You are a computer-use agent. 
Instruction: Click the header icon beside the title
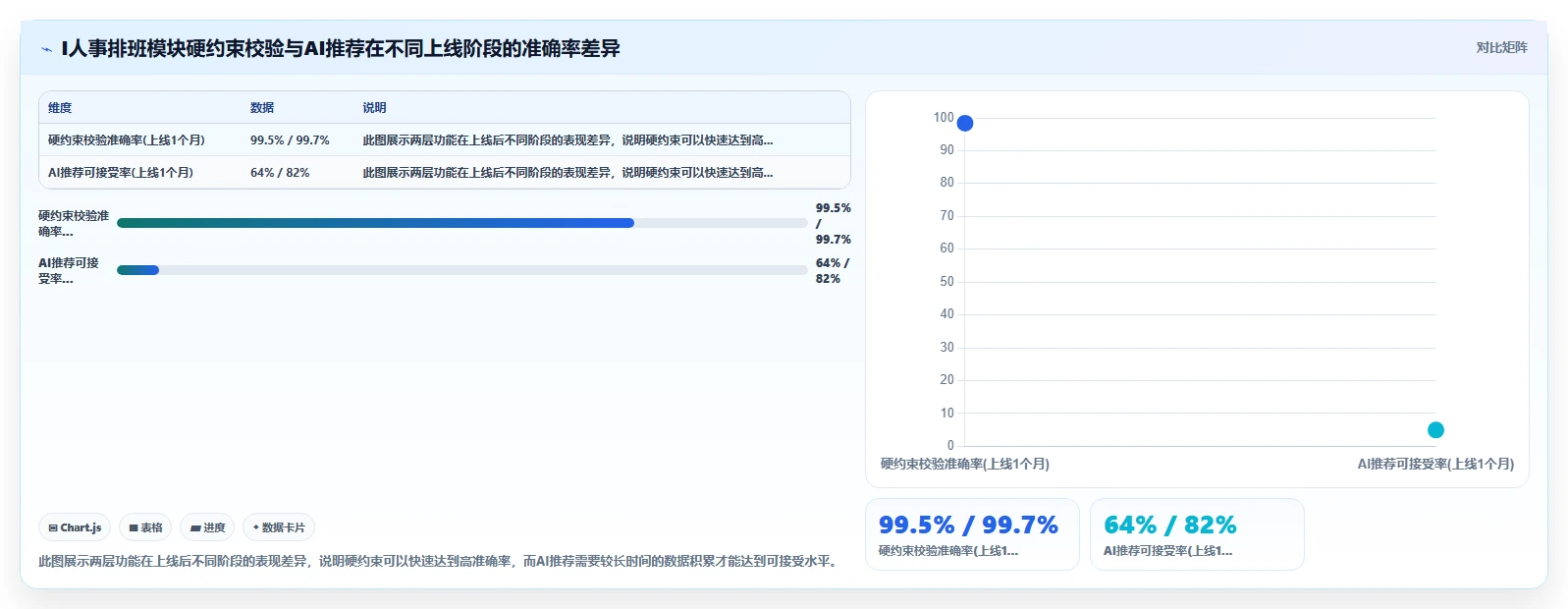(x=46, y=49)
